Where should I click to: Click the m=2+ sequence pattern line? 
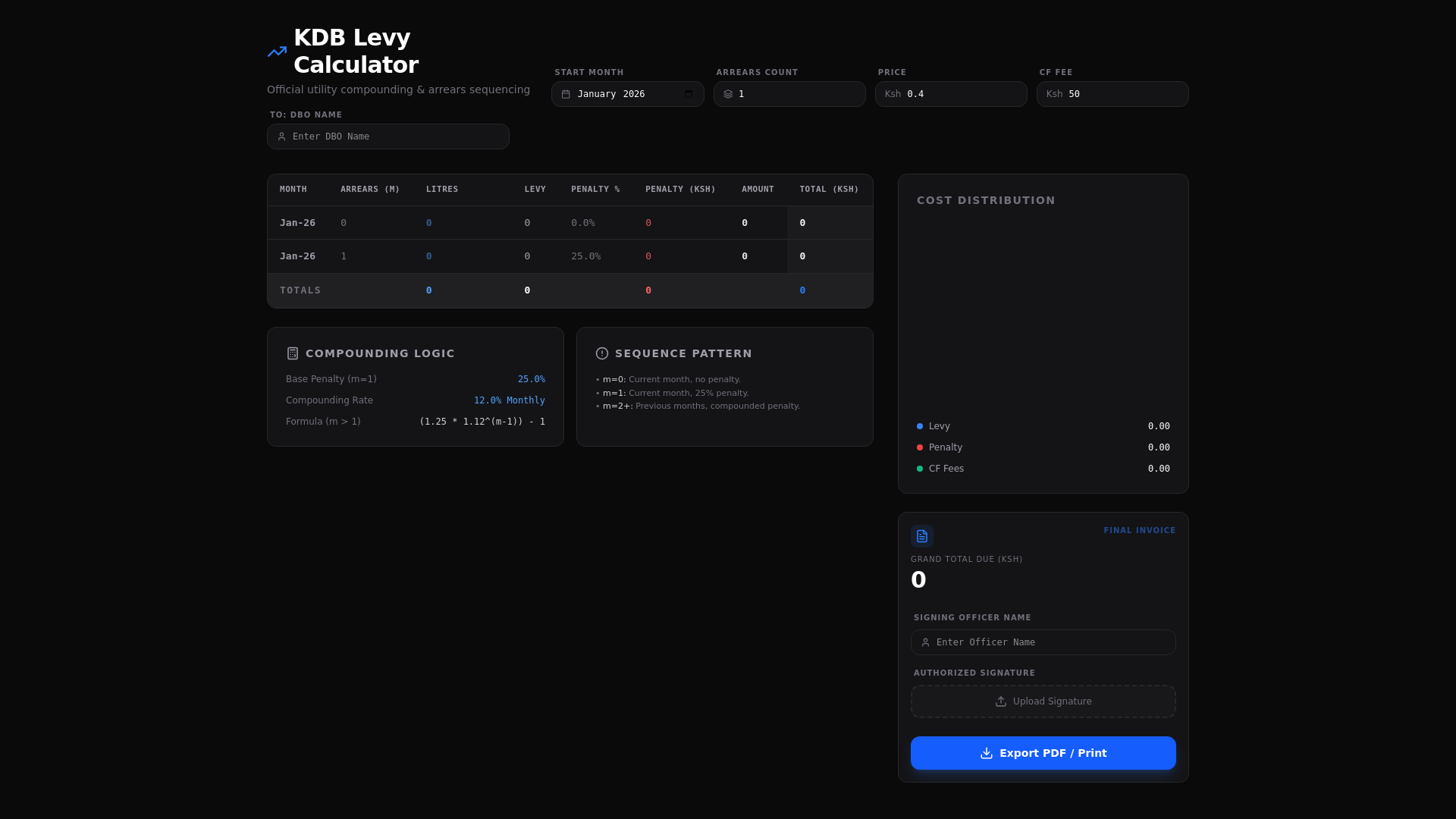coord(698,406)
